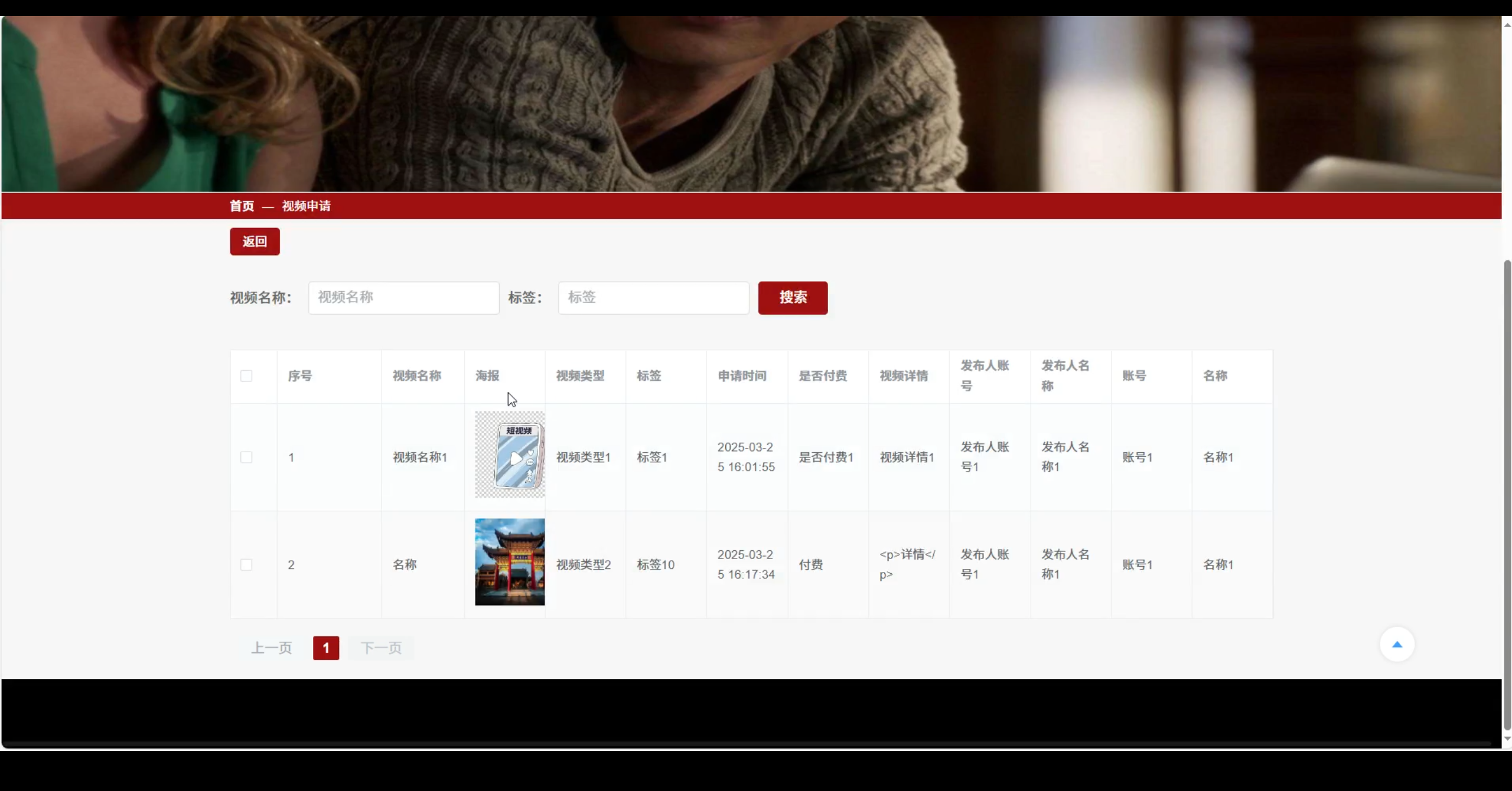Click the scrollbar up arrow

1507,25
